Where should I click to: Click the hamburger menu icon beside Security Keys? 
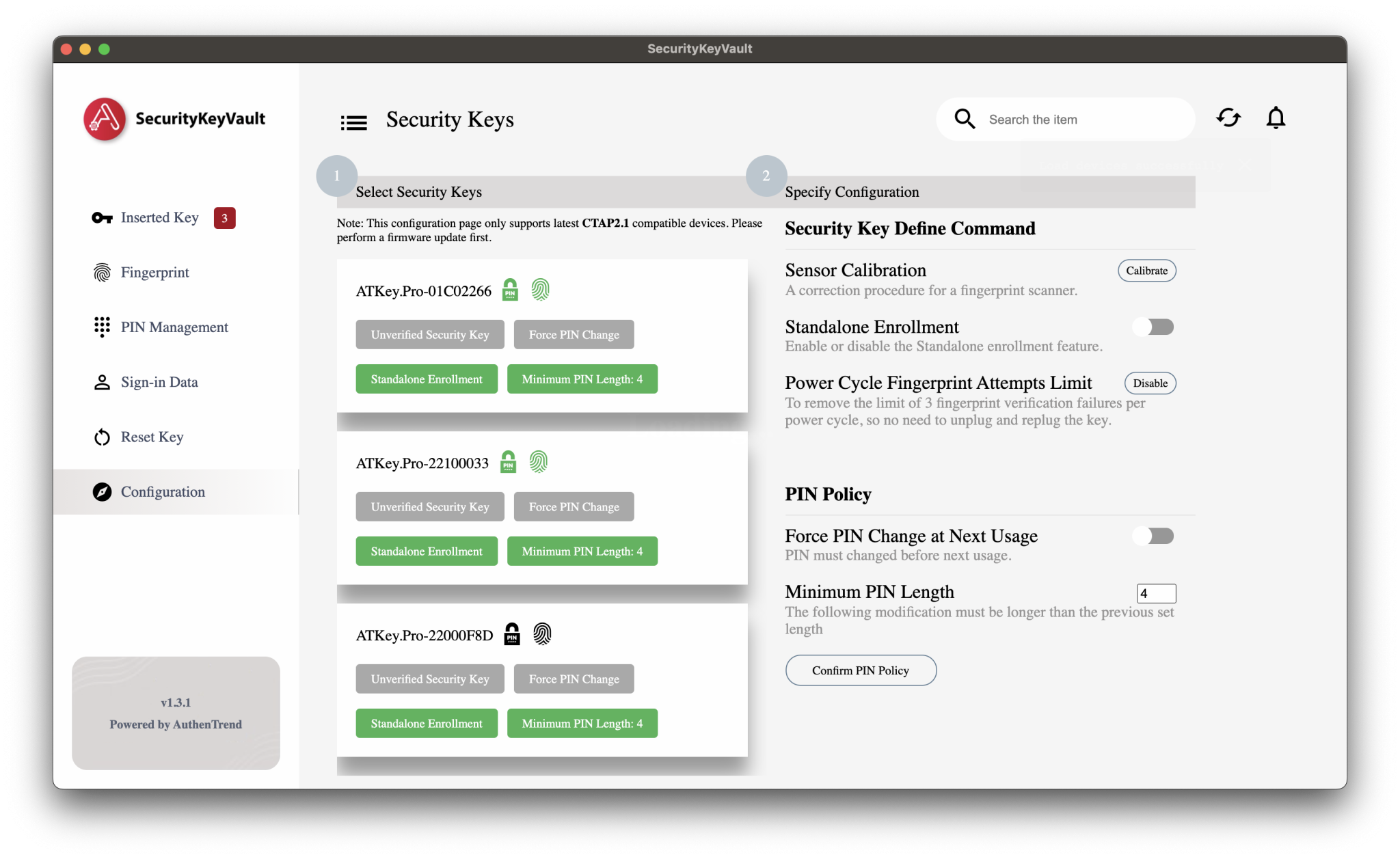[x=353, y=122]
